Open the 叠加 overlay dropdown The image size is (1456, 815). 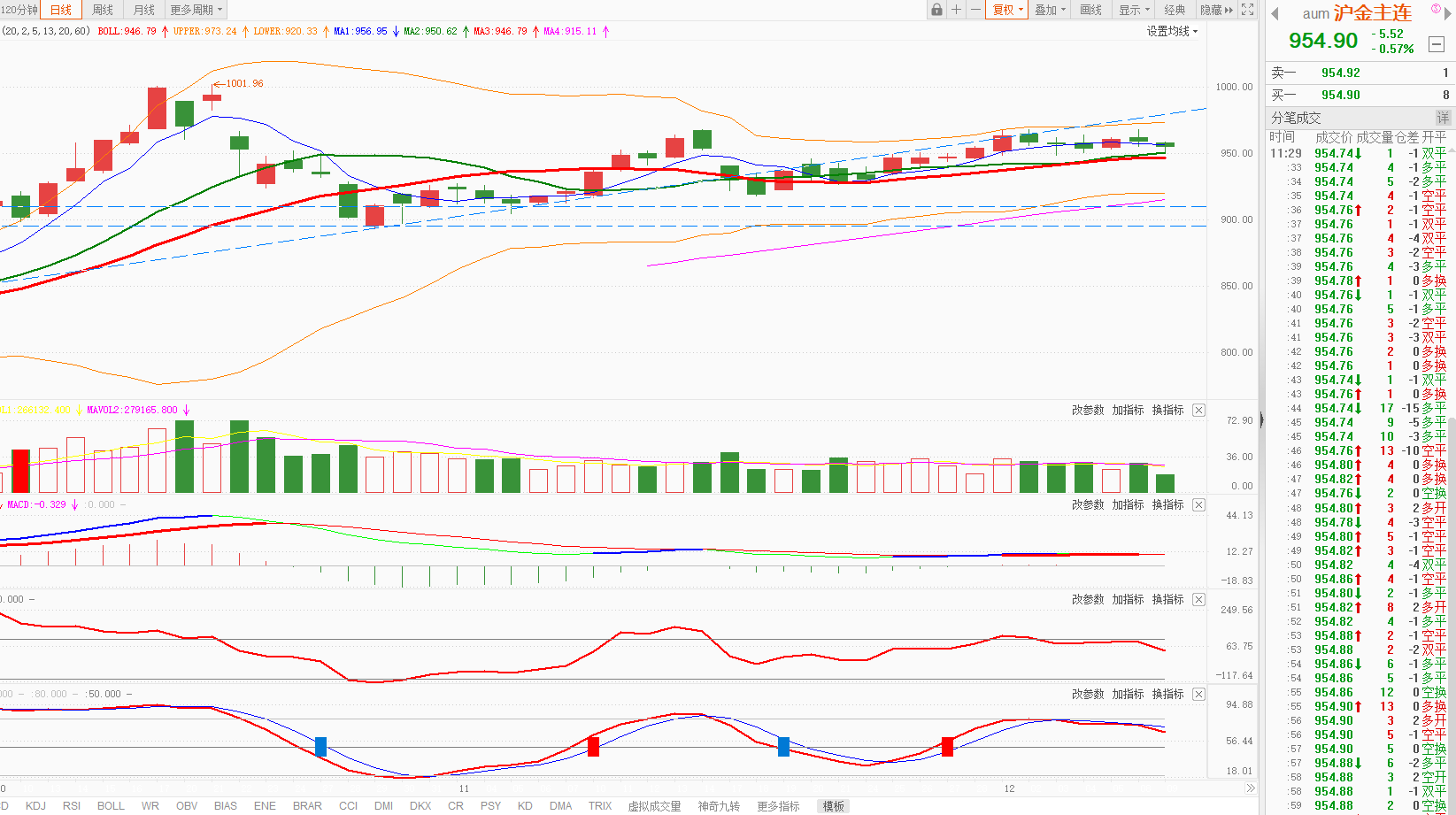pyautogui.click(x=1051, y=10)
